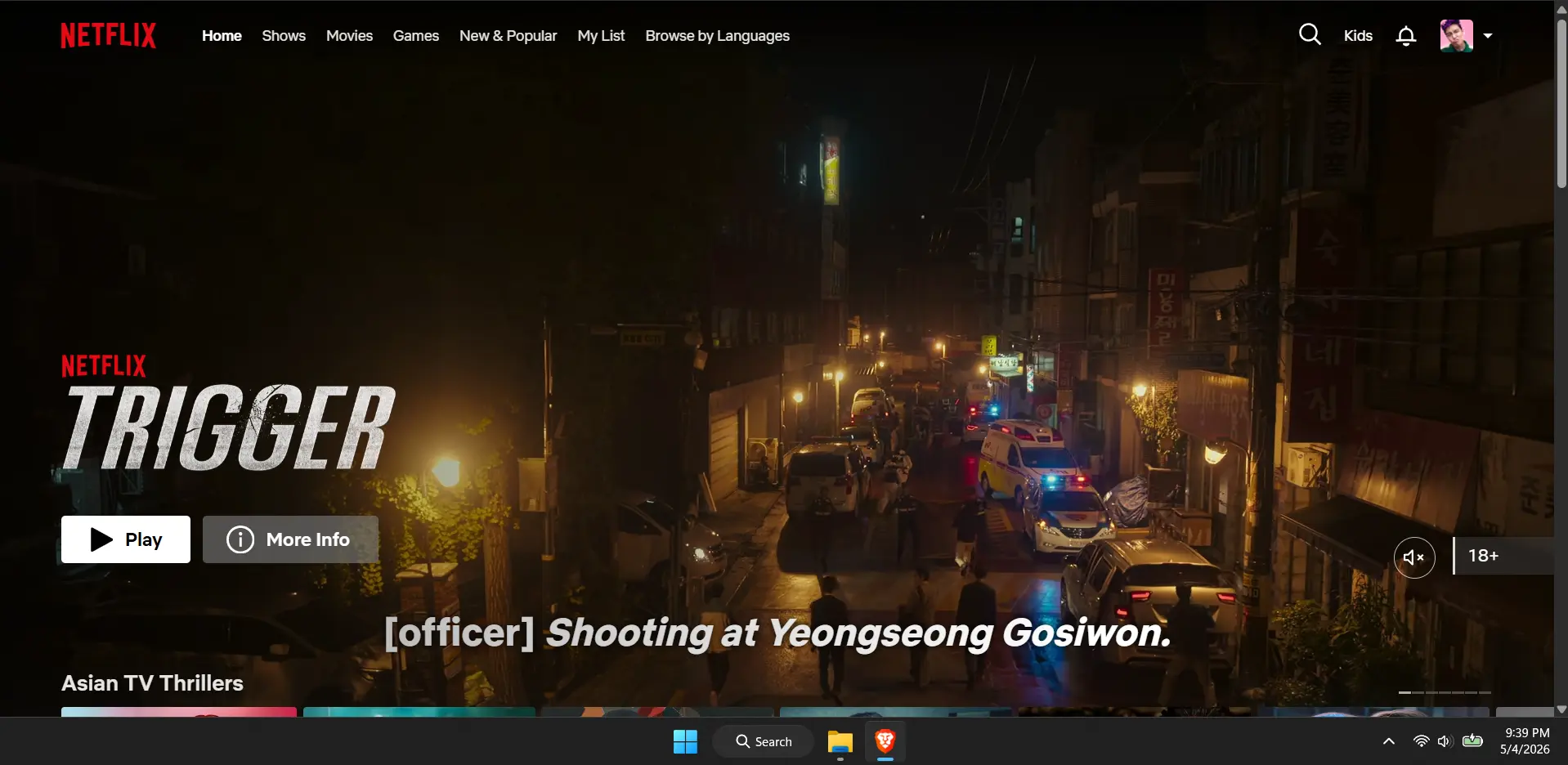Play the Trigger series
Viewport: 1568px width, 765px height.
point(126,539)
